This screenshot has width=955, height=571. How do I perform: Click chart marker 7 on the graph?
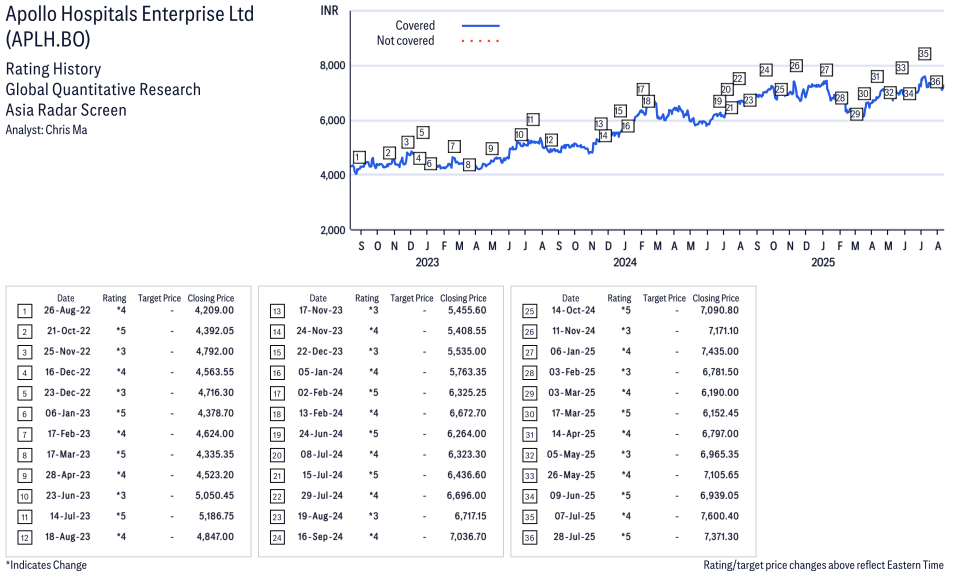tap(453, 146)
